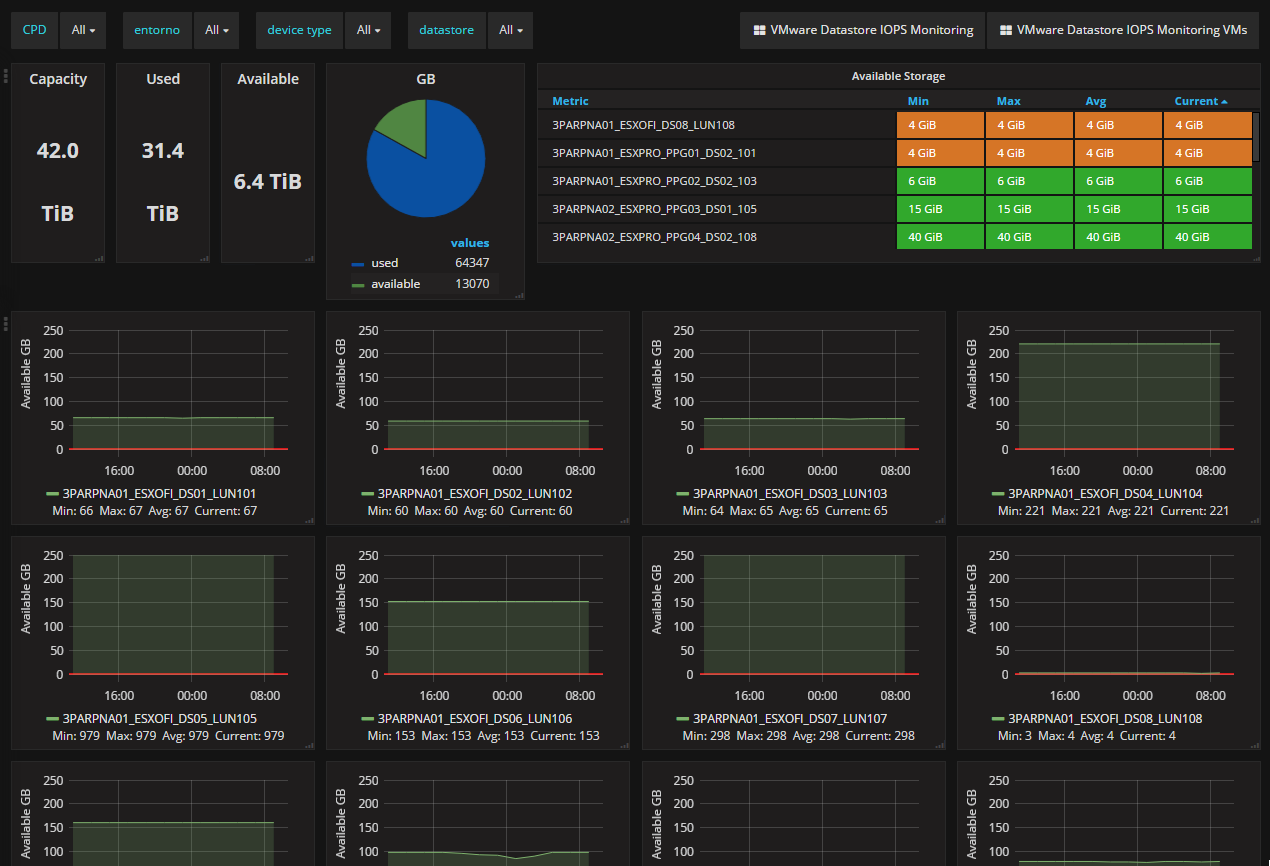The image size is (1270, 866).
Task: Click the pie chart green available slice
Action: (404, 124)
